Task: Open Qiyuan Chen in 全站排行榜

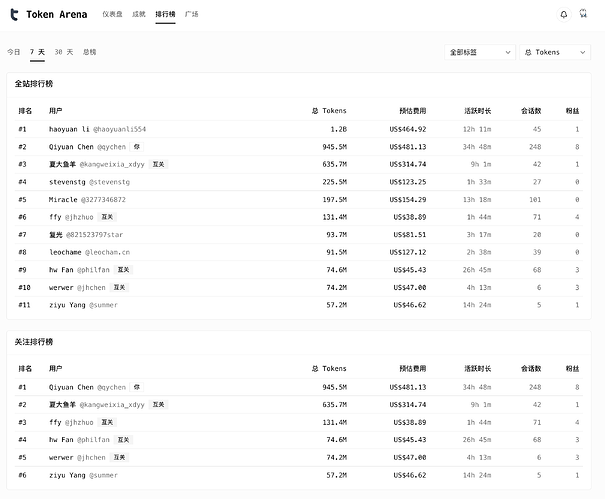Action: click(x=87, y=147)
